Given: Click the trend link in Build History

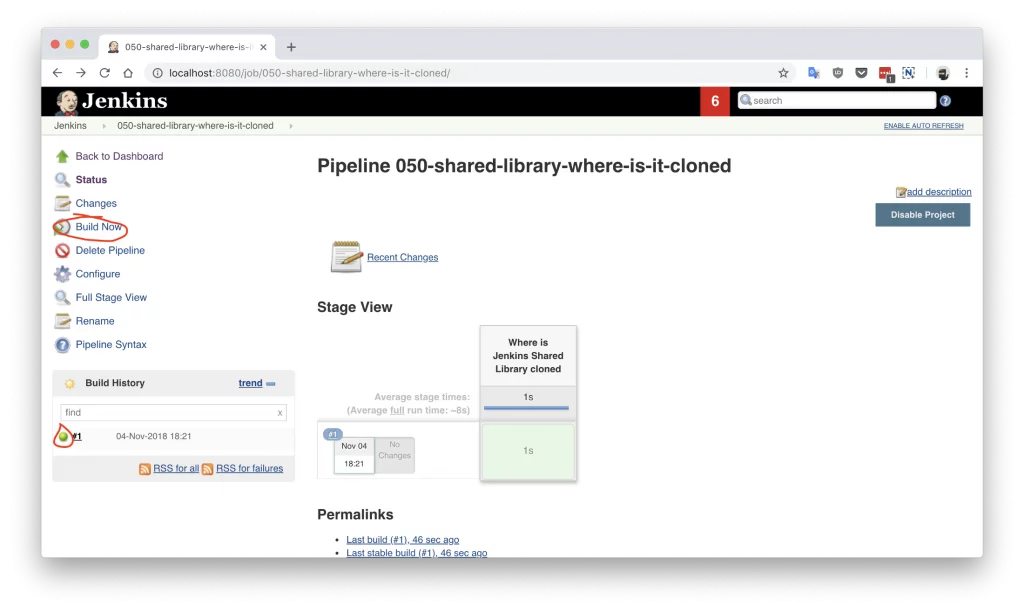Looking at the screenshot, I should coord(250,383).
